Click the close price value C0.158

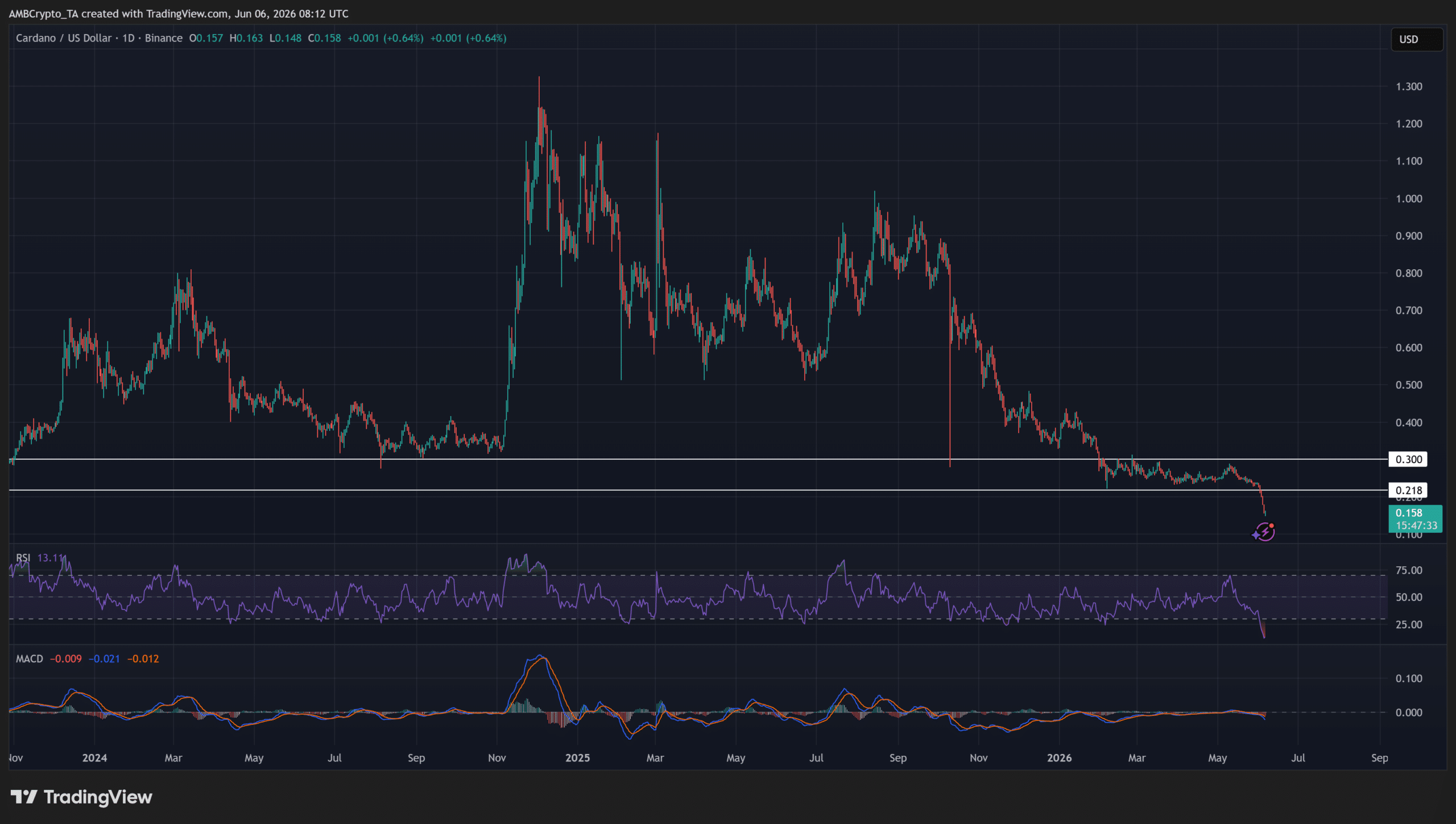tap(324, 38)
